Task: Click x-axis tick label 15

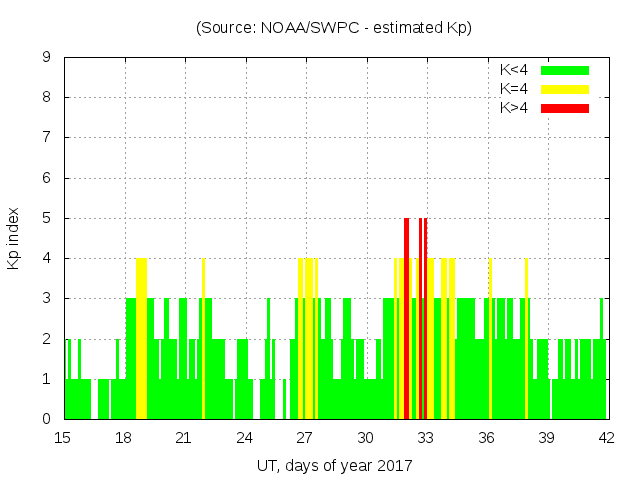Action: coord(64,437)
